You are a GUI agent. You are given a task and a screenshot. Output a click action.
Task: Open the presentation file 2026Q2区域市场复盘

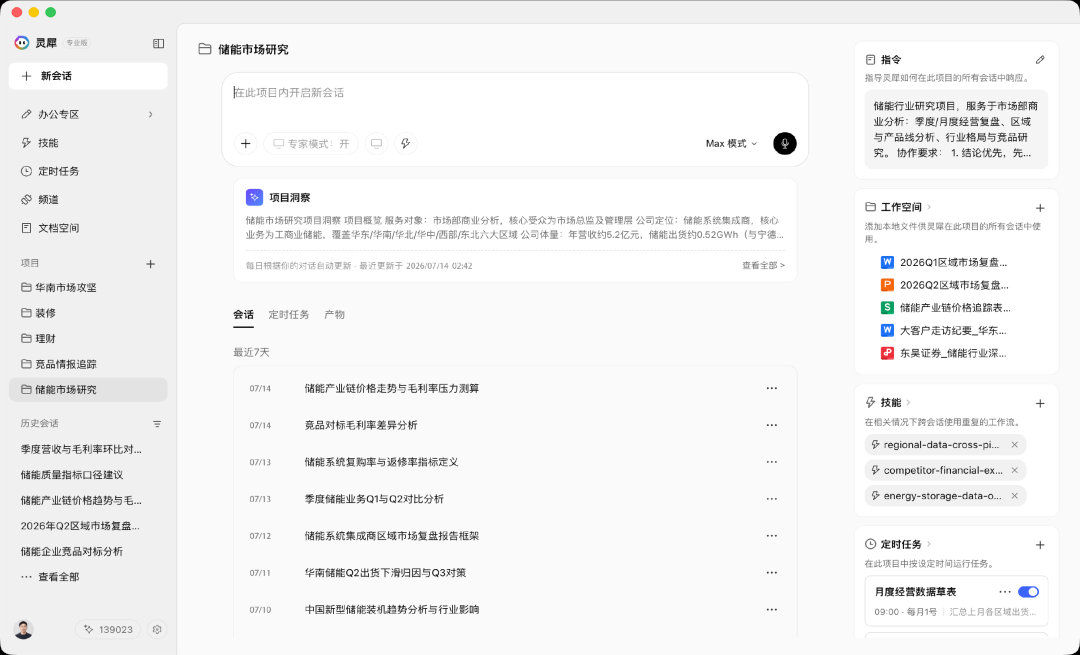[x=944, y=285]
